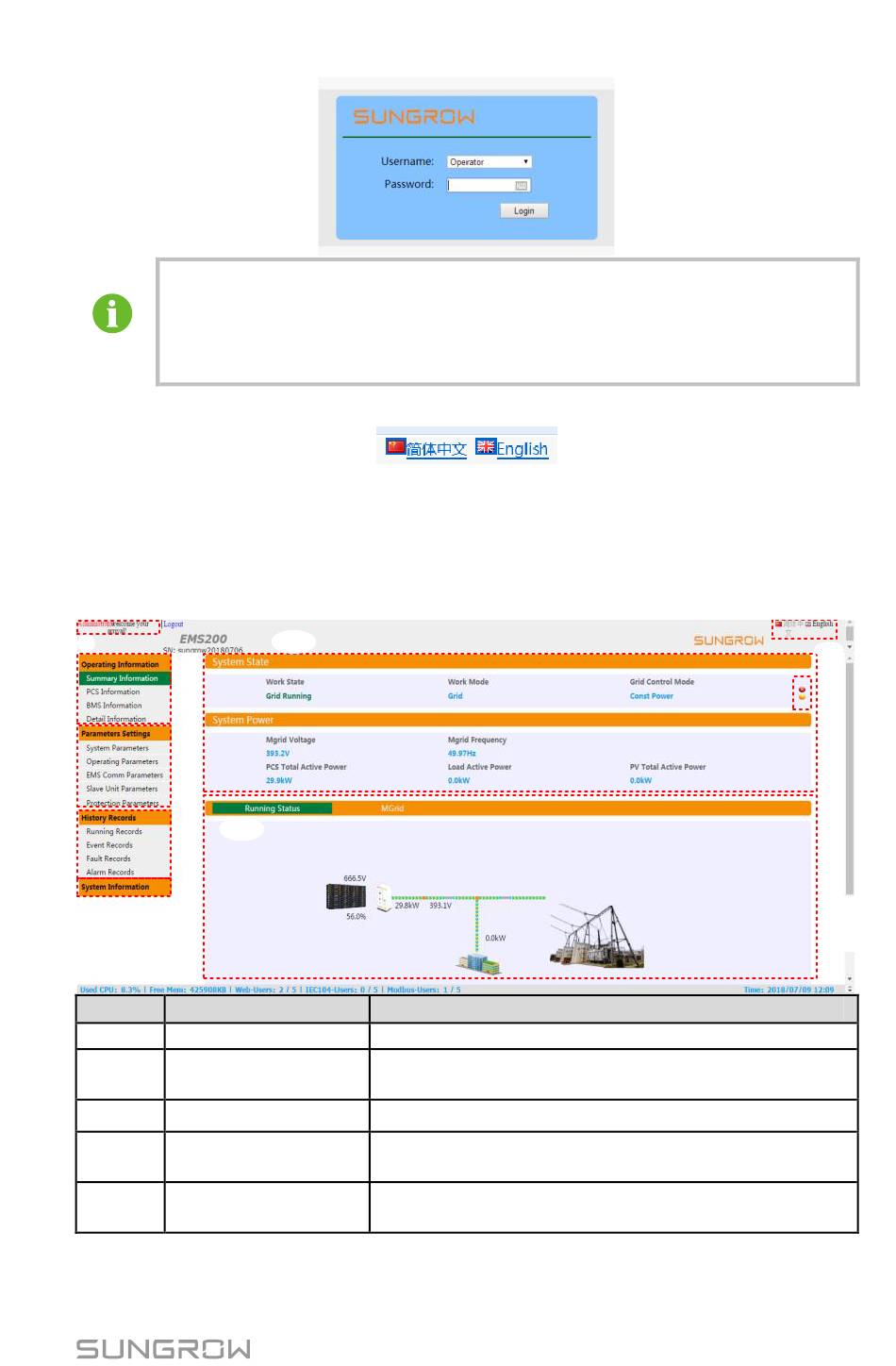Click the Logout link
This screenshot has height=1366, width=896.
pyautogui.click(x=174, y=625)
